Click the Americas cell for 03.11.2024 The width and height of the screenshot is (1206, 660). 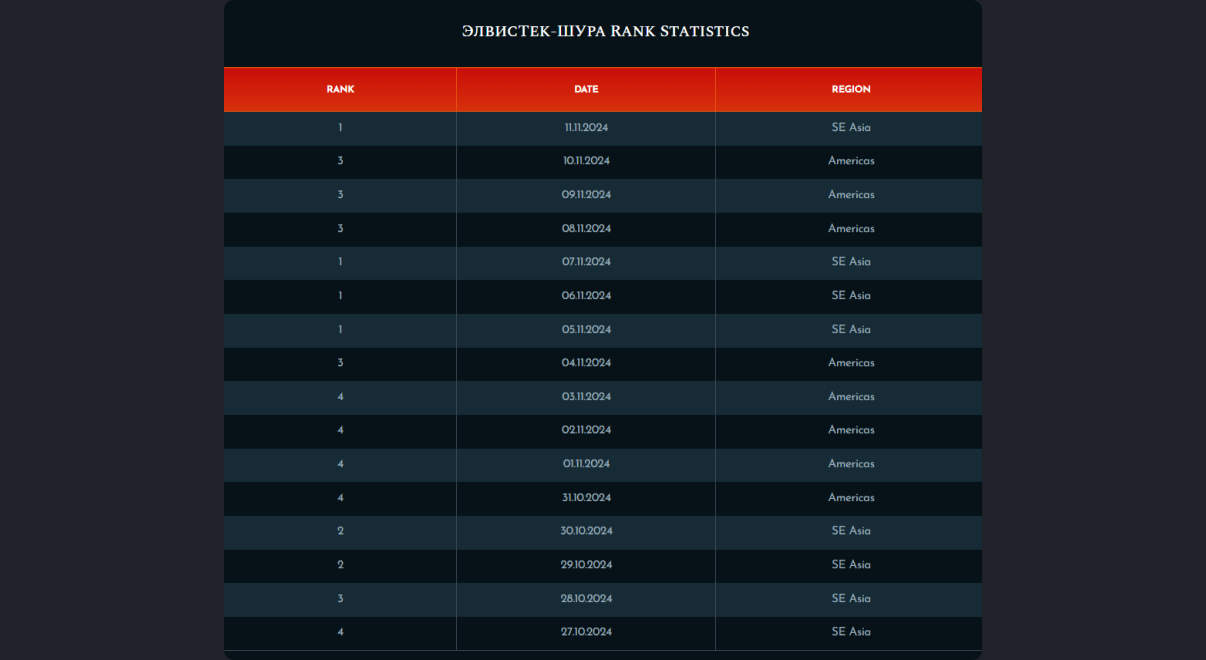tap(851, 397)
